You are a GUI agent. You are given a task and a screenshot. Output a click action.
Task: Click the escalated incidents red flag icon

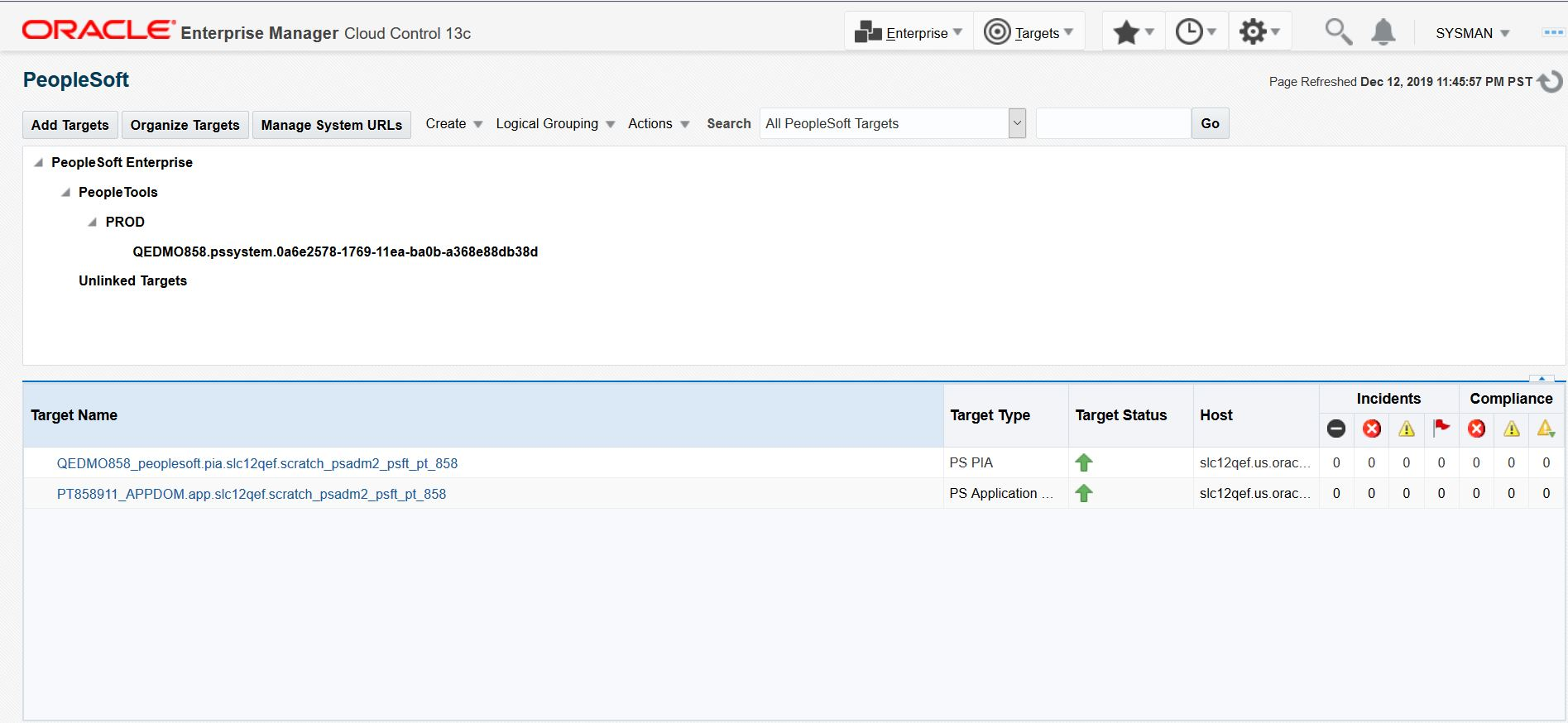pos(1441,428)
